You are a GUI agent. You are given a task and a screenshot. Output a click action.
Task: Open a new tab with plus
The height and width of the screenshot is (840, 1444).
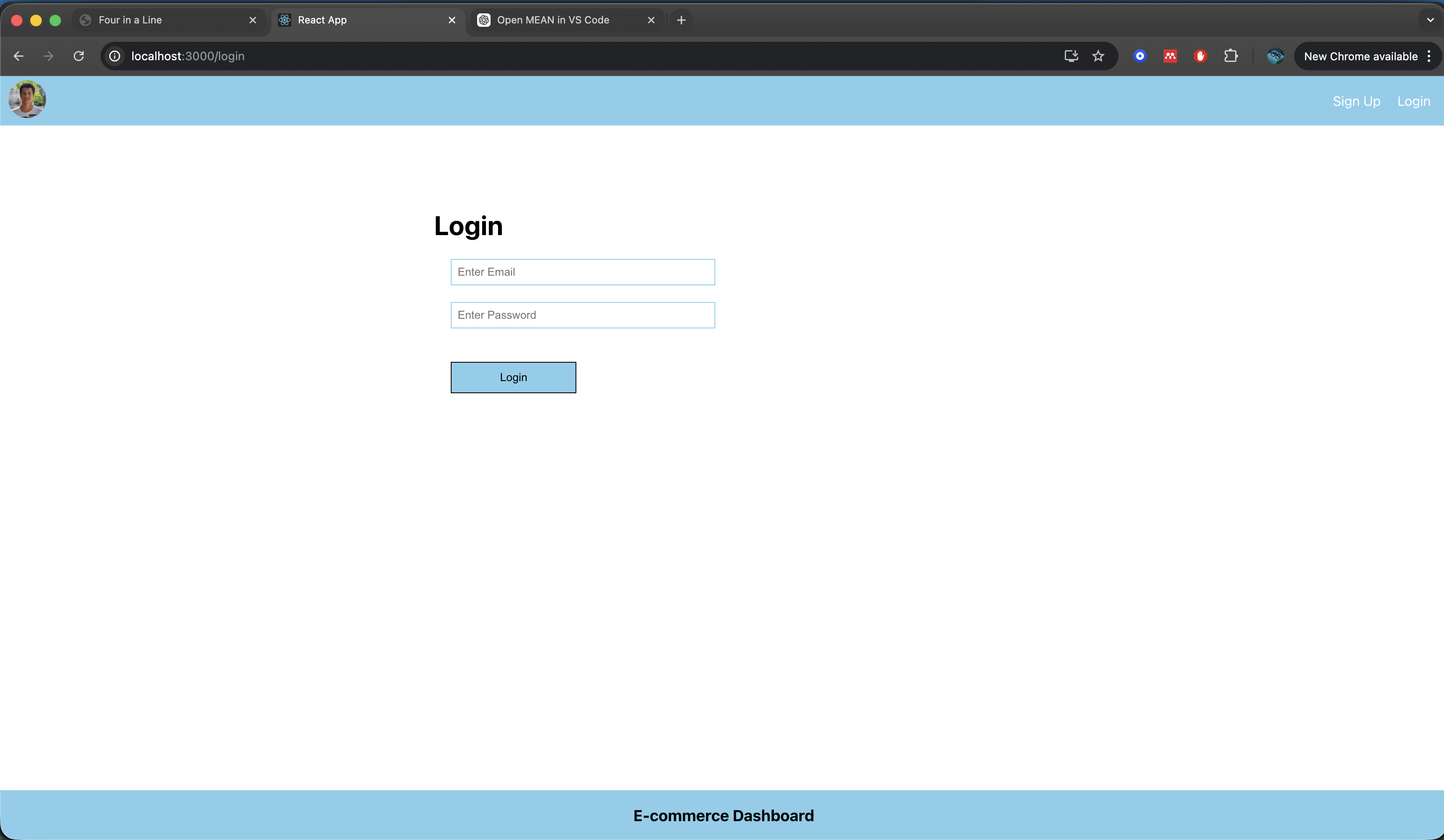[681, 20]
